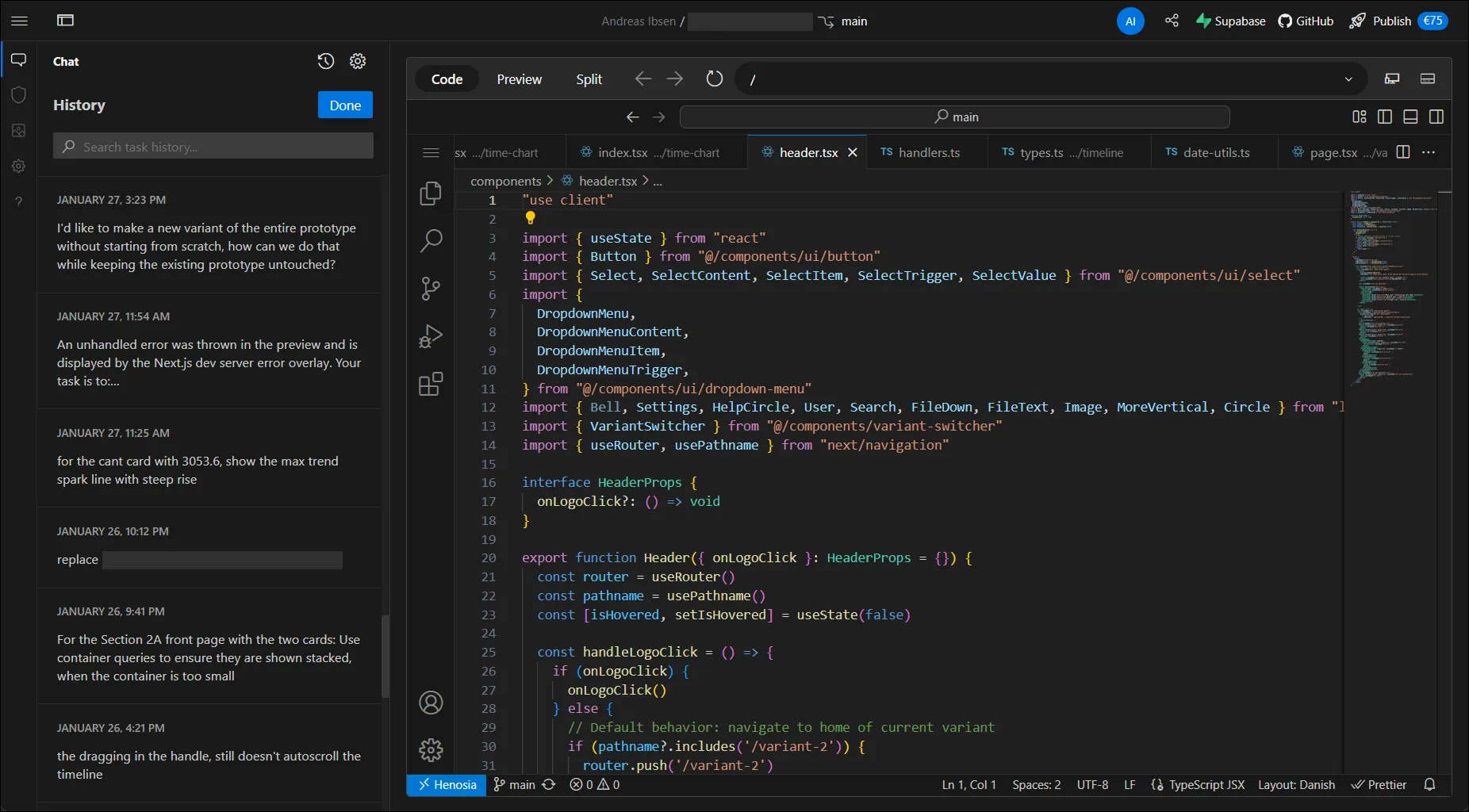Click the Publish button

tap(1398, 21)
